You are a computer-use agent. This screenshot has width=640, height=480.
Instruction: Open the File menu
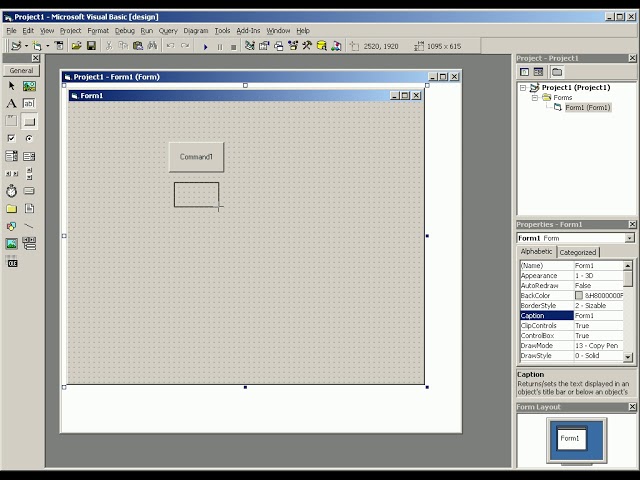tap(11, 31)
